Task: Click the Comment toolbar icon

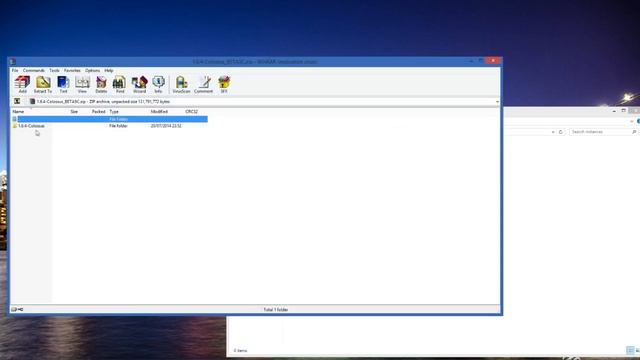Action: point(204,83)
